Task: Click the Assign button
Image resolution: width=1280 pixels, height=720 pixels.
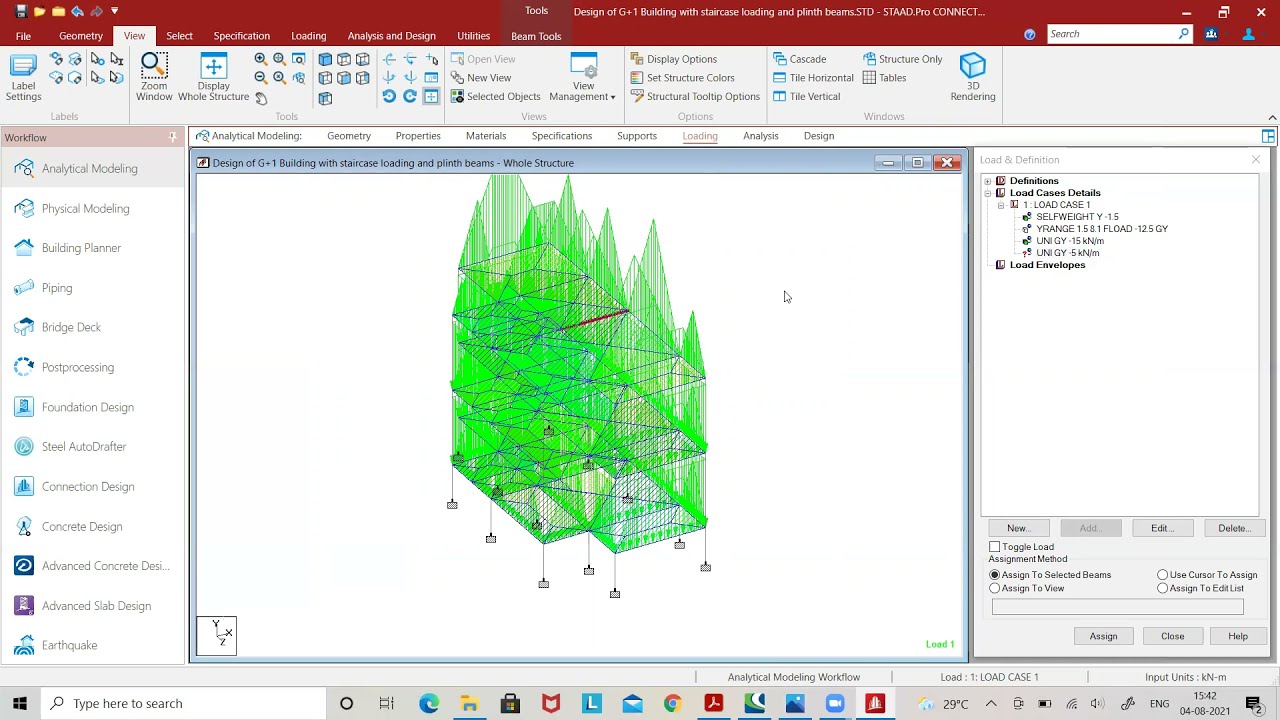Action: (1103, 636)
